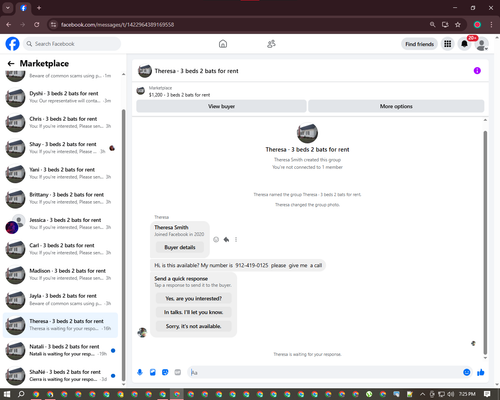Click the voice clip microphone icon
500x400 pixels.
(140, 372)
